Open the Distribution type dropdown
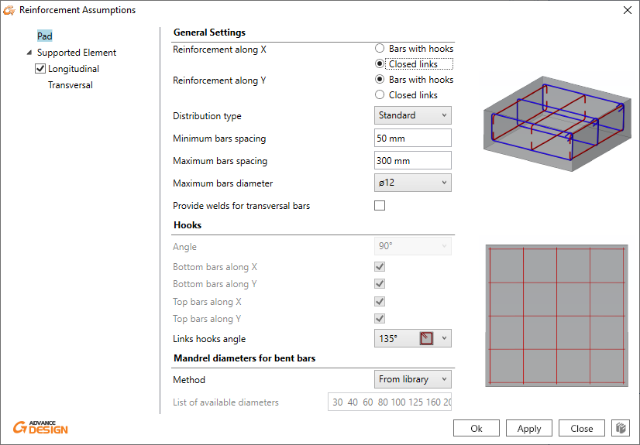This screenshot has height=445, width=640. pyautogui.click(x=414, y=115)
